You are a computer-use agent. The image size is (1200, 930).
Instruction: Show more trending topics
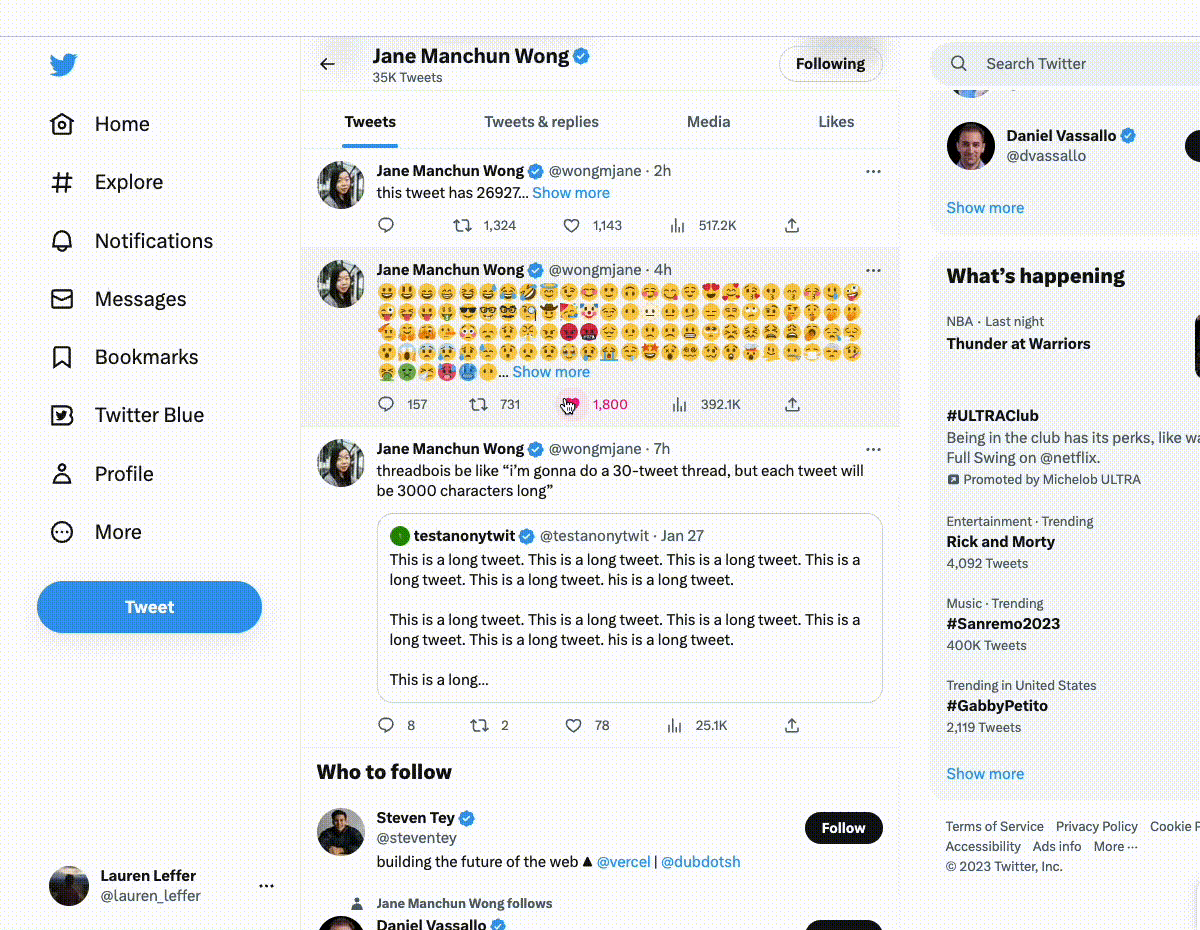[985, 773]
